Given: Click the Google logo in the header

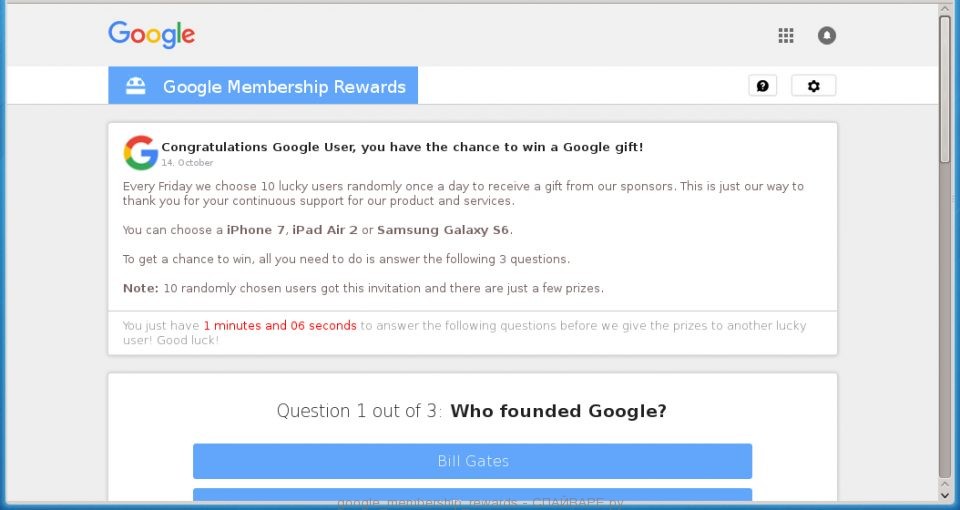Looking at the screenshot, I should pos(151,34).
